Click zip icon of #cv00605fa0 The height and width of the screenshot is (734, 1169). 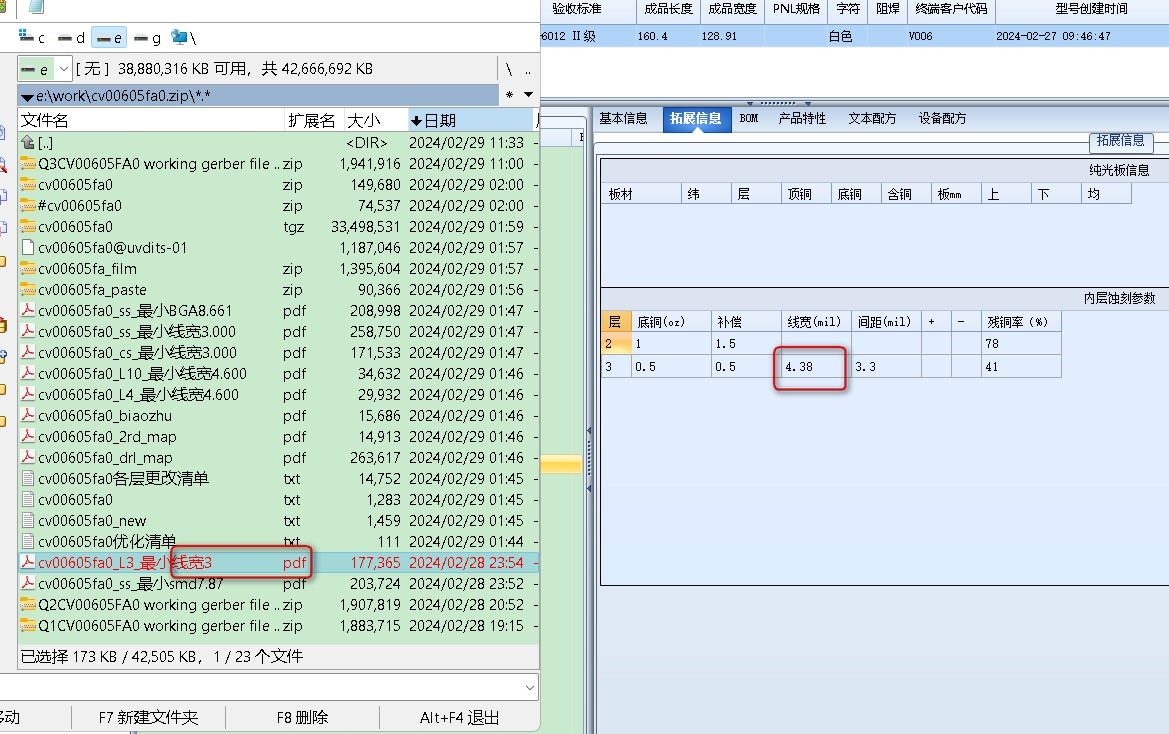[28, 205]
